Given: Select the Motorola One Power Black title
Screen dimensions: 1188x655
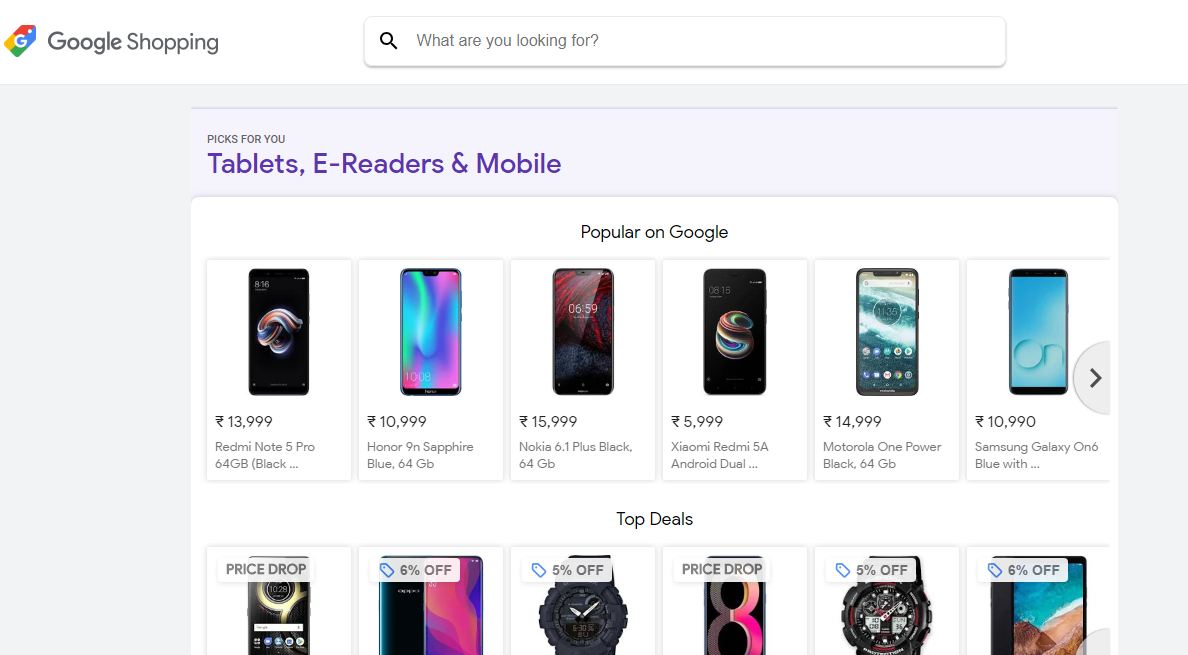Looking at the screenshot, I should (x=882, y=455).
